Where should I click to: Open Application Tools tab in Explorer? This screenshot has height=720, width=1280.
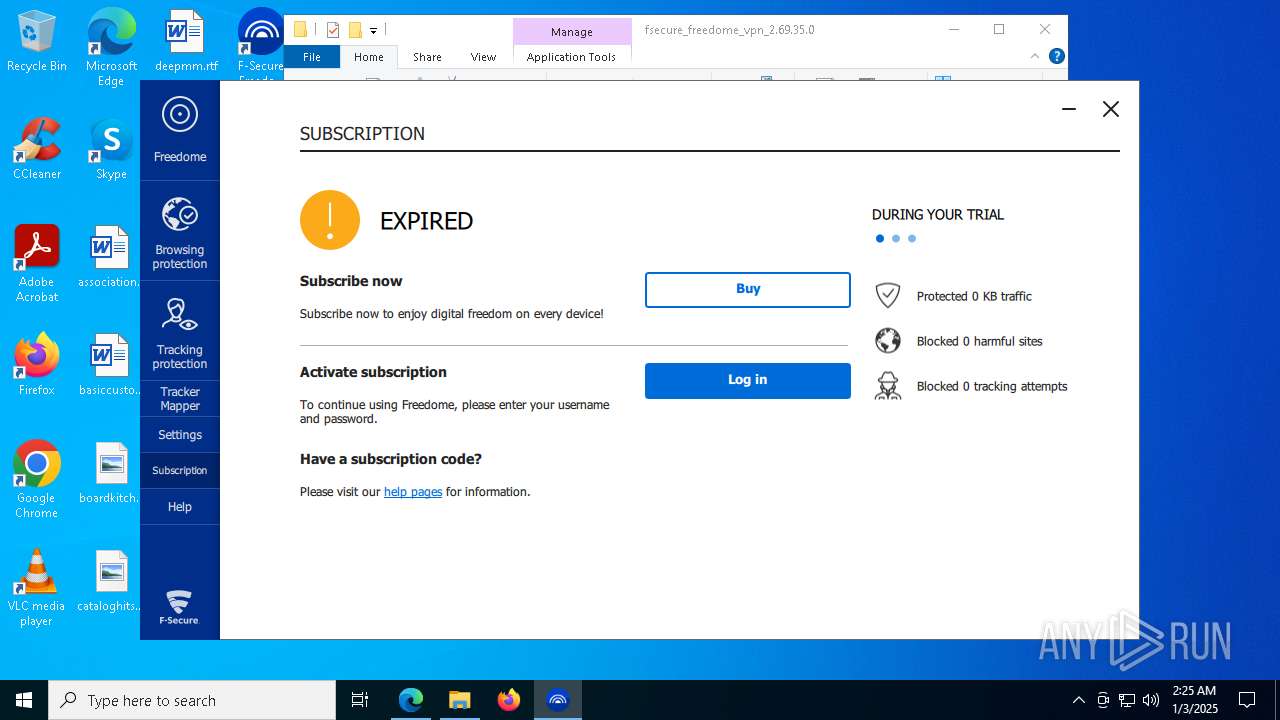click(571, 57)
